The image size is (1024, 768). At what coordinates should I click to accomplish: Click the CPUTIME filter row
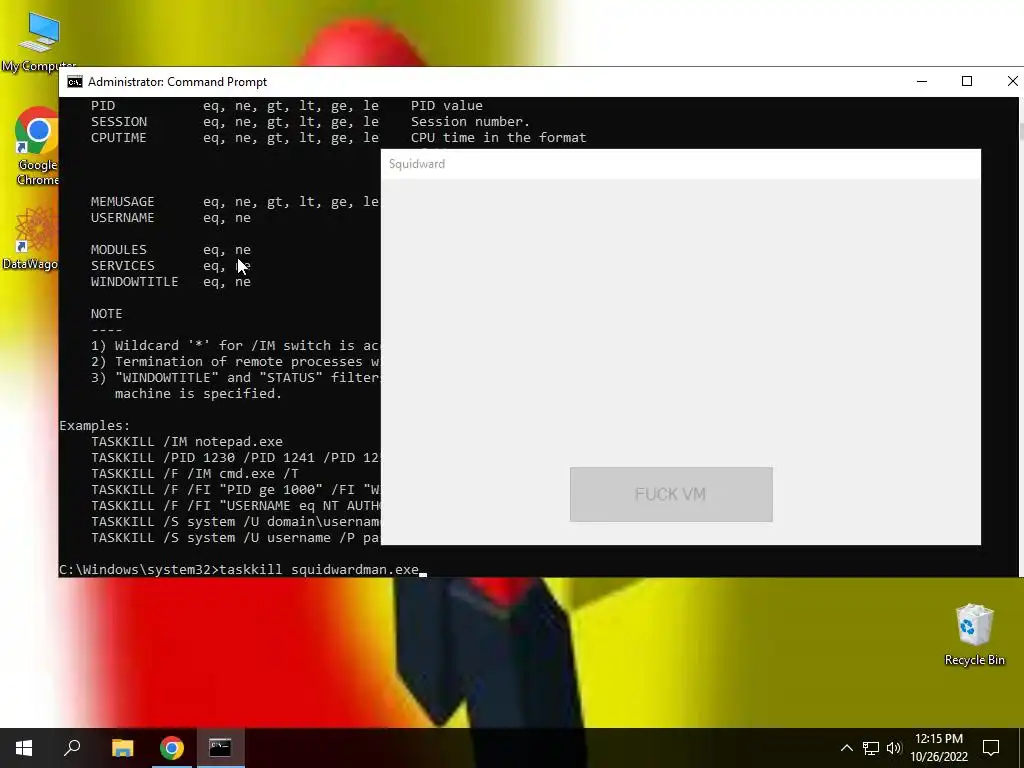(338, 138)
